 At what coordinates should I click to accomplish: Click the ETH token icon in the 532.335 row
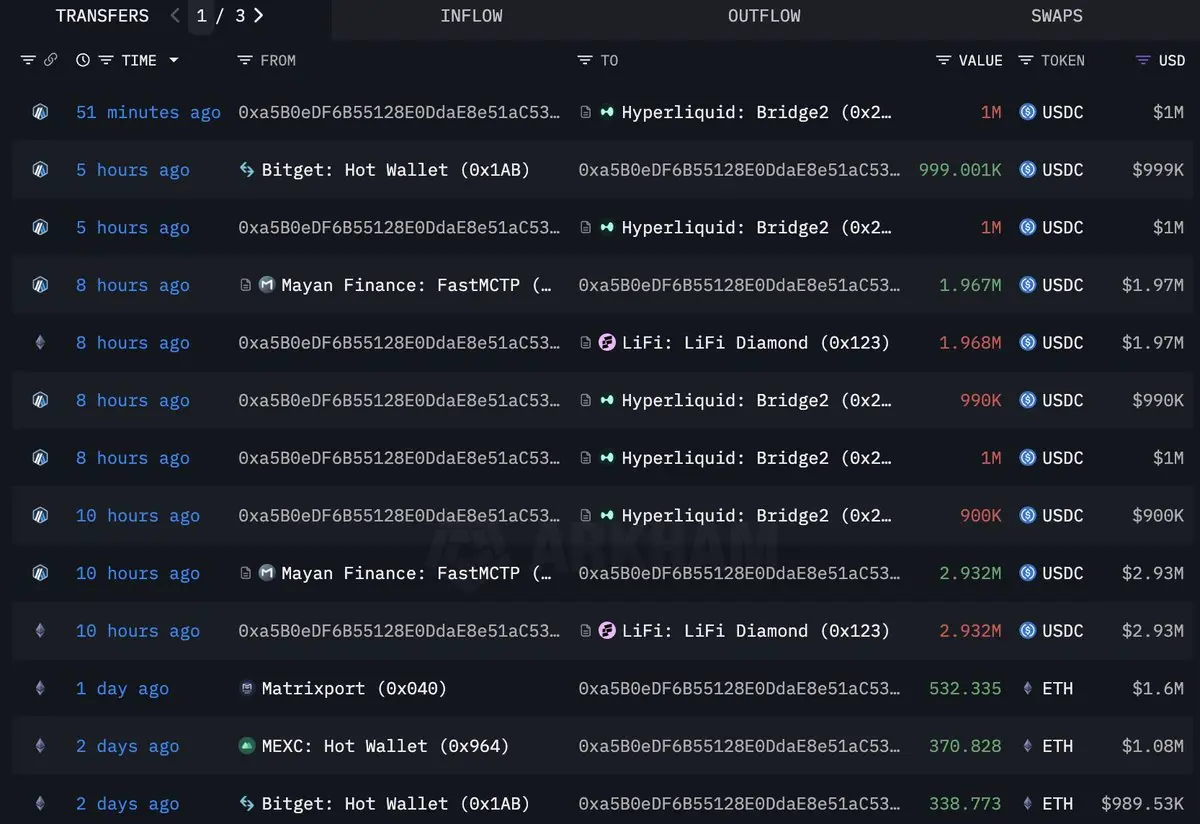1027,688
